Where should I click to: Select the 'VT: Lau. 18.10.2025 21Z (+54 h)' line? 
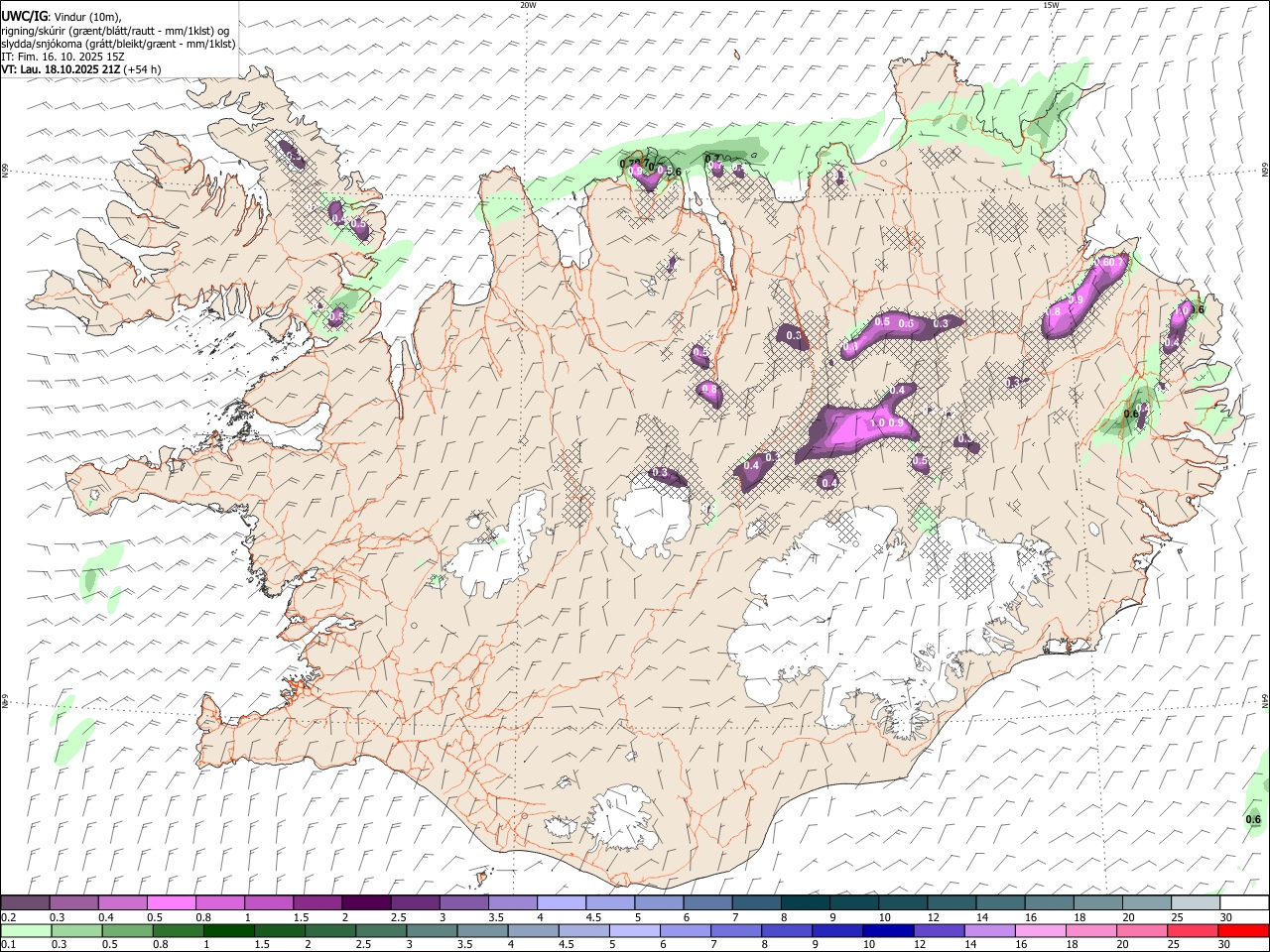pos(81,69)
